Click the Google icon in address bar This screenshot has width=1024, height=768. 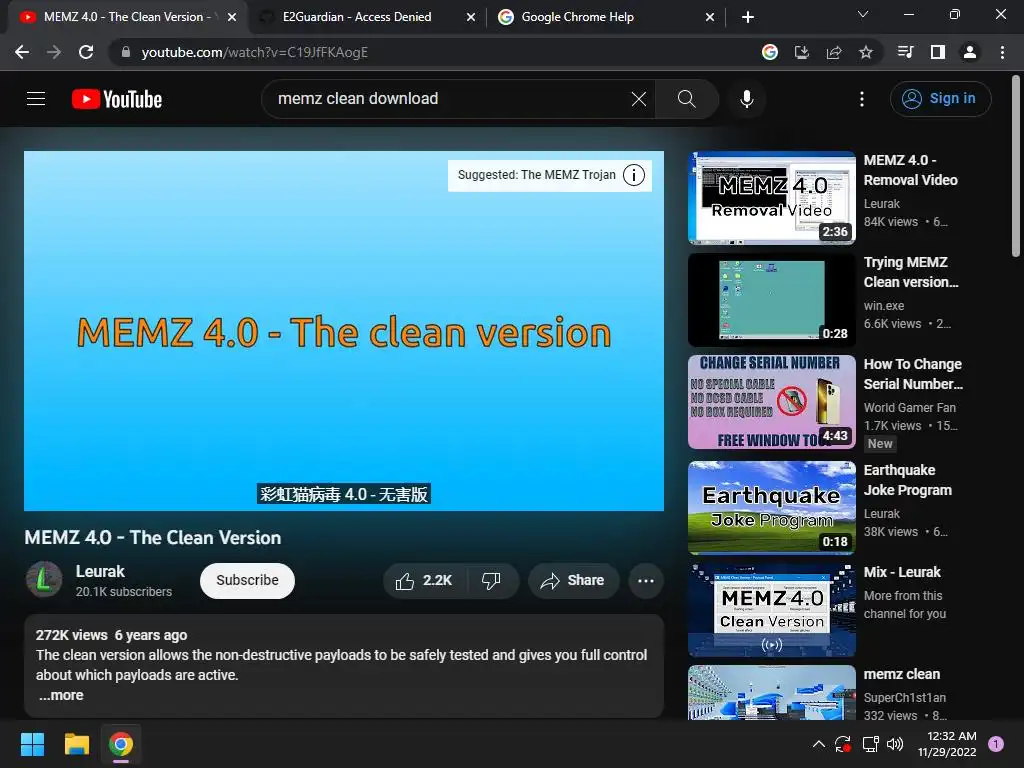(x=770, y=52)
